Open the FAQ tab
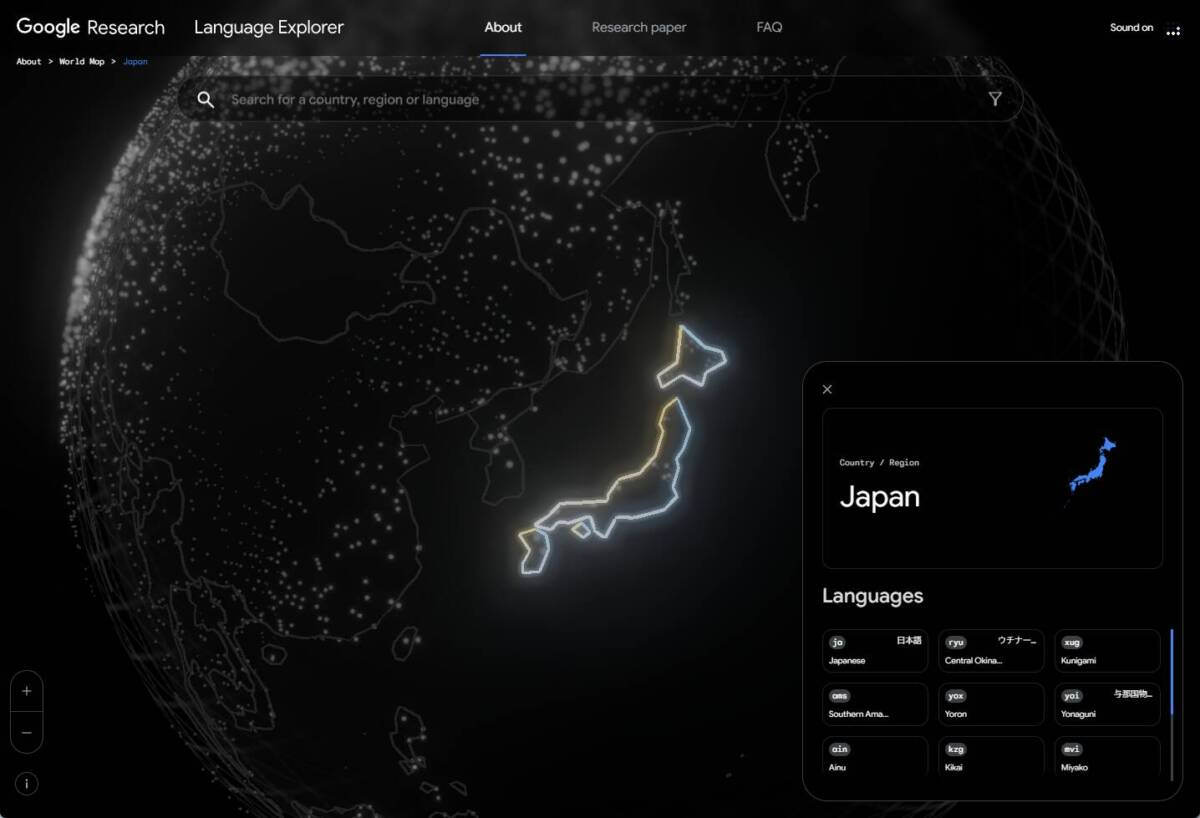Viewport: 1200px width, 818px height. point(770,27)
